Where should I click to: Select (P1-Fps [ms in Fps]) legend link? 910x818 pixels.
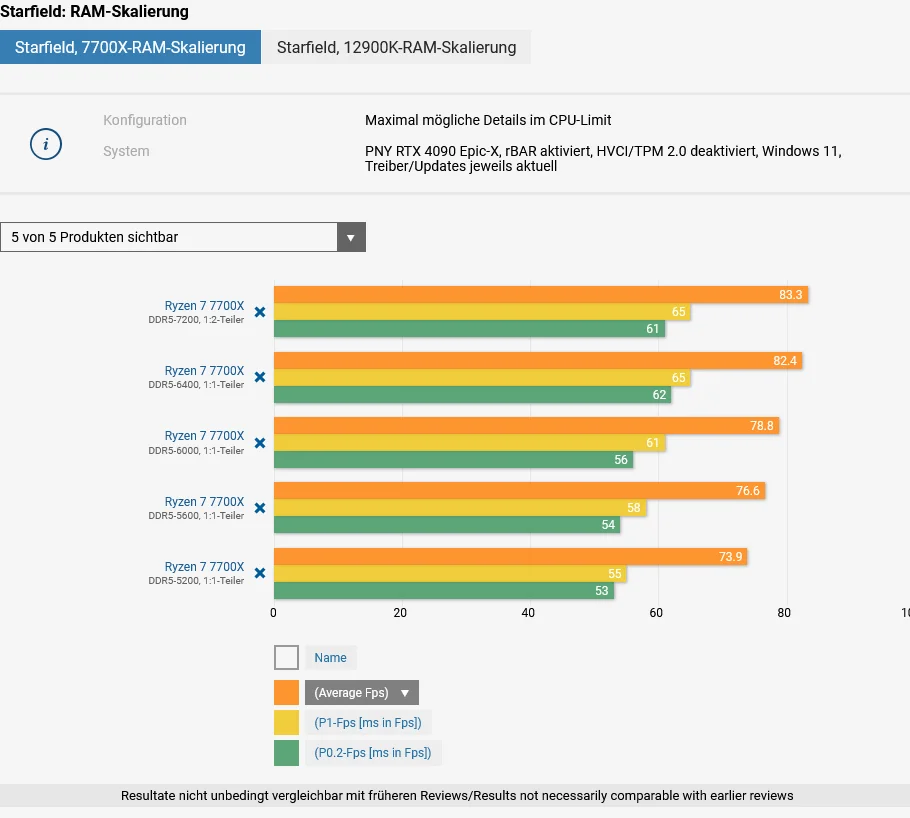coord(368,723)
